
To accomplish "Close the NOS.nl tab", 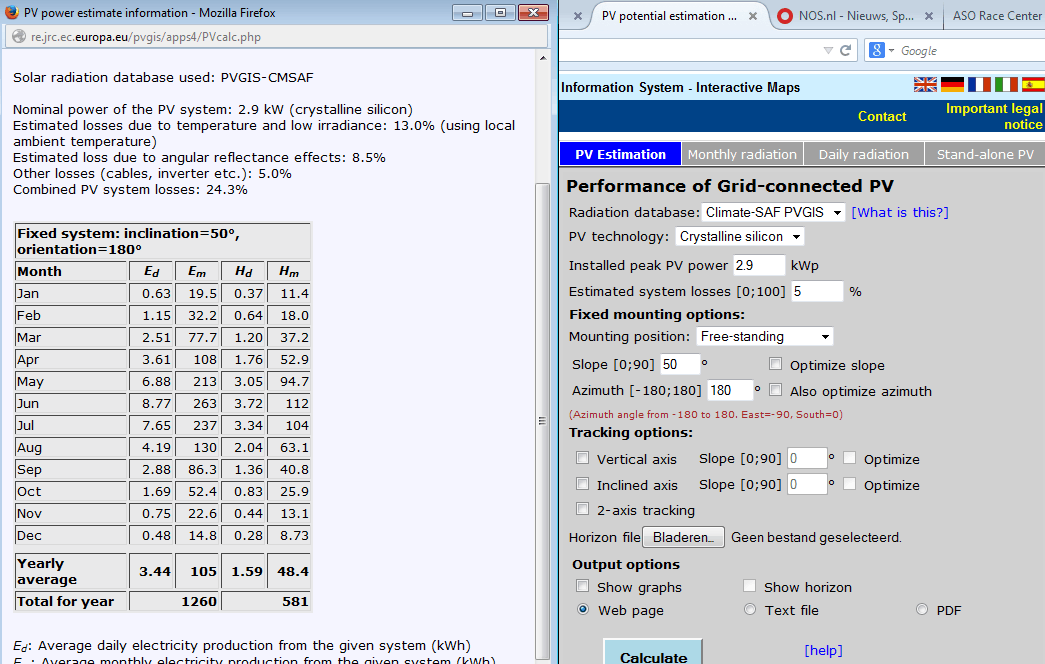I will tap(928, 16).
